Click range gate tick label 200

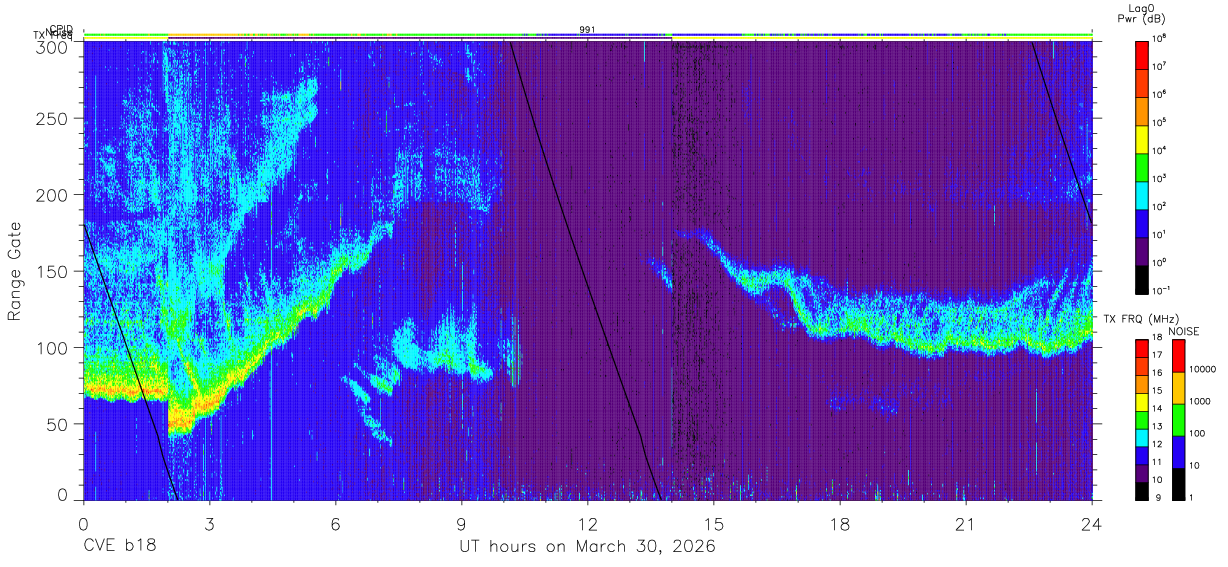[52, 195]
